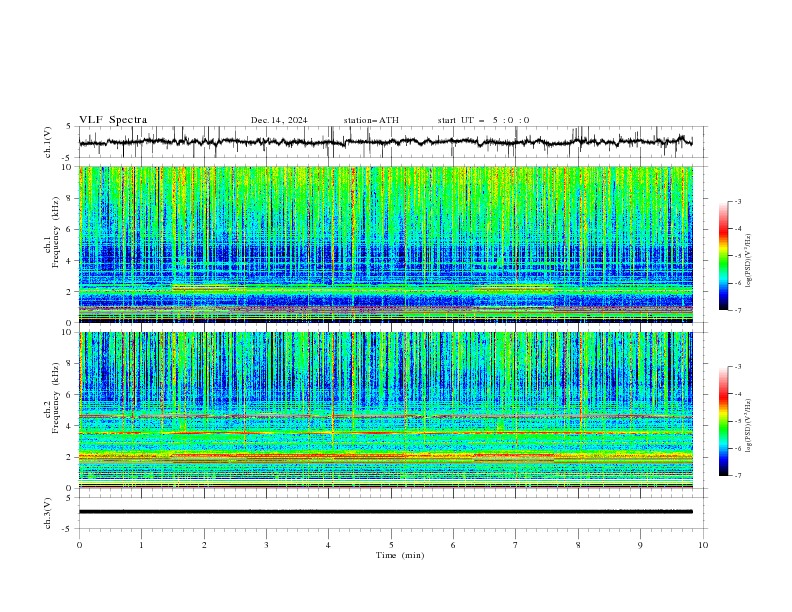Click the ch.2 color bar log(PSD) label
The height and width of the screenshot is (612, 792).
tap(749, 426)
